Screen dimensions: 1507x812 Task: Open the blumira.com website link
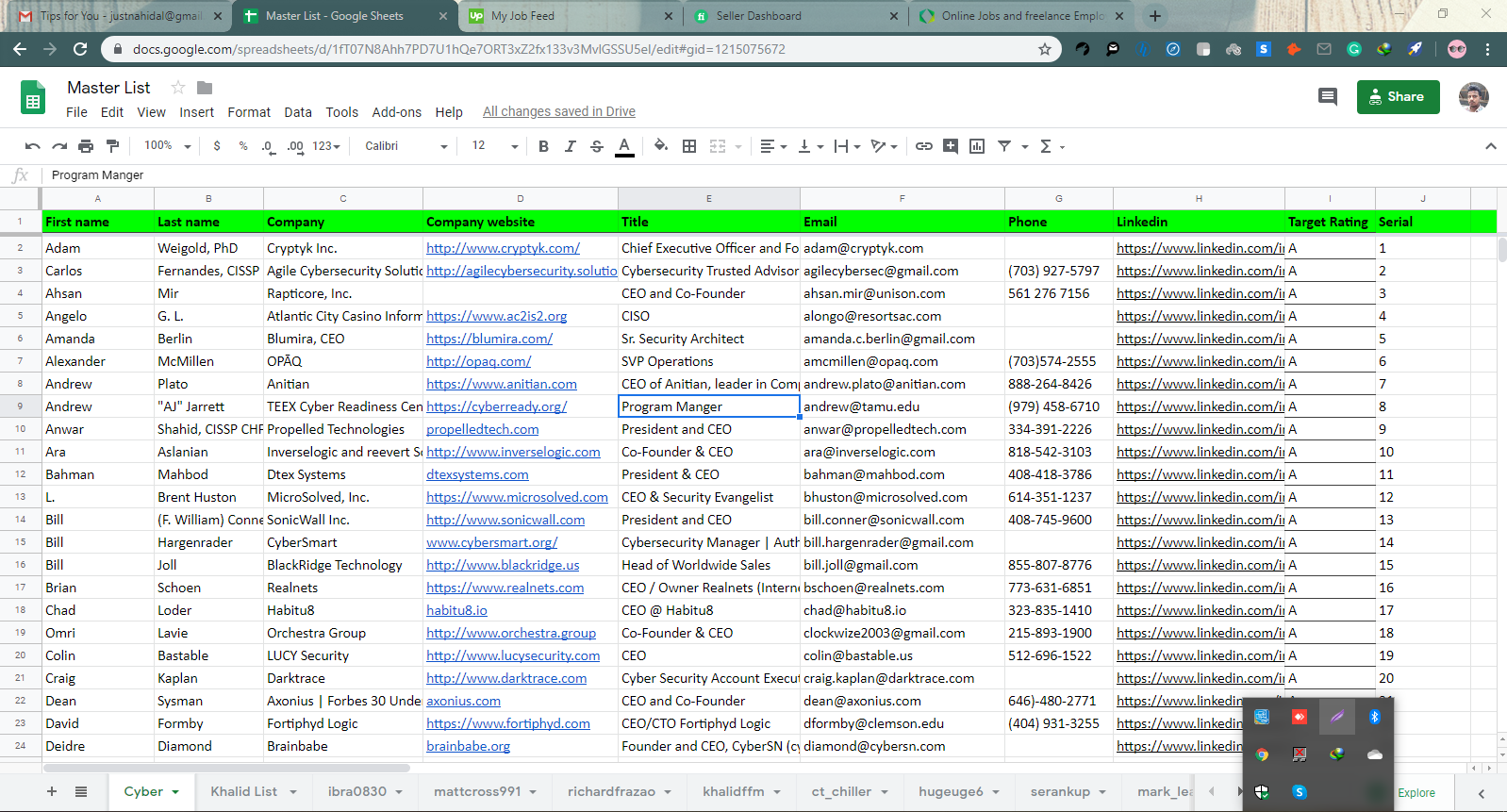pyautogui.click(x=489, y=339)
